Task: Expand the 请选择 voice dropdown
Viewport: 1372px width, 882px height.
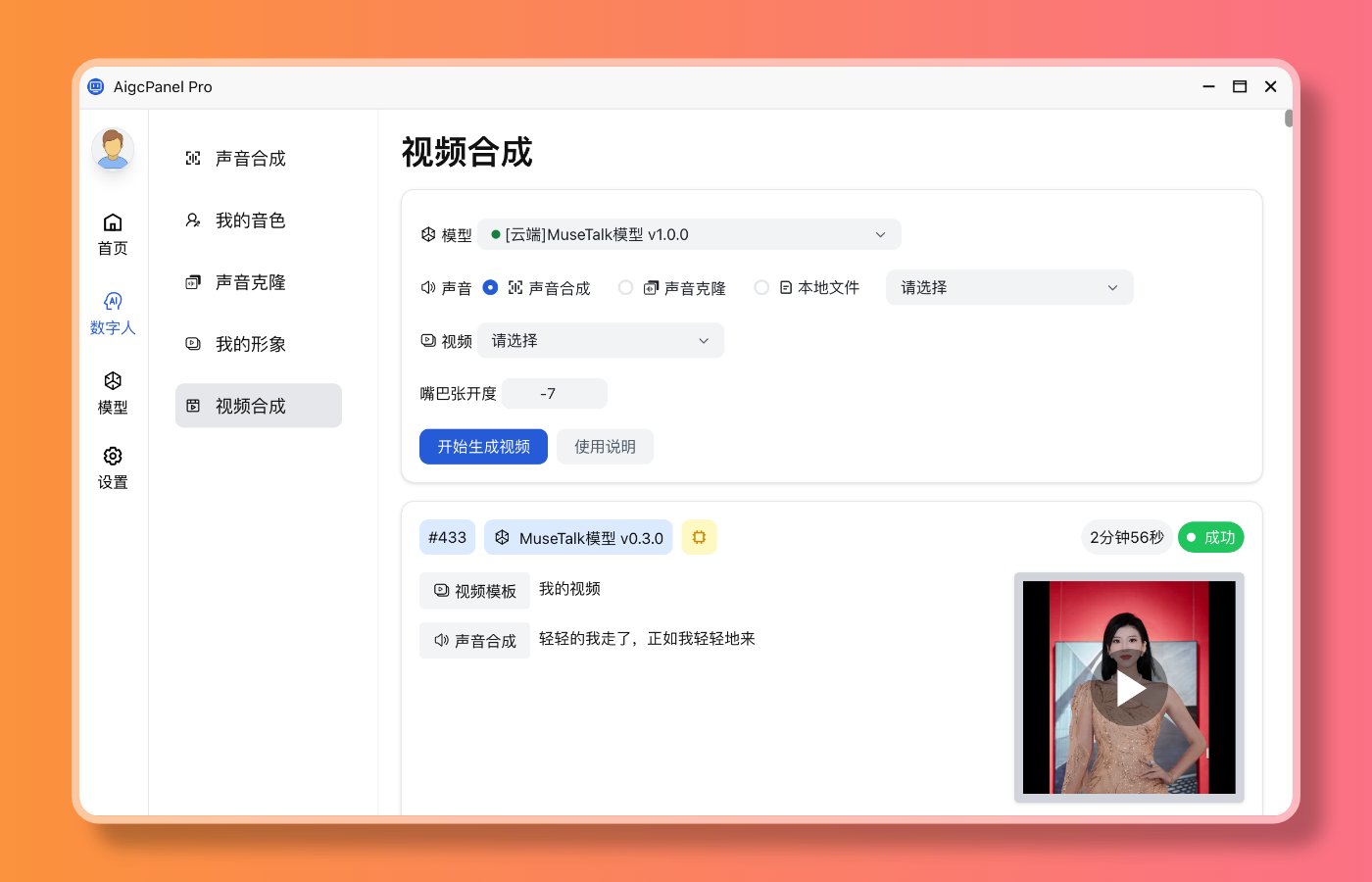Action: point(1009,287)
